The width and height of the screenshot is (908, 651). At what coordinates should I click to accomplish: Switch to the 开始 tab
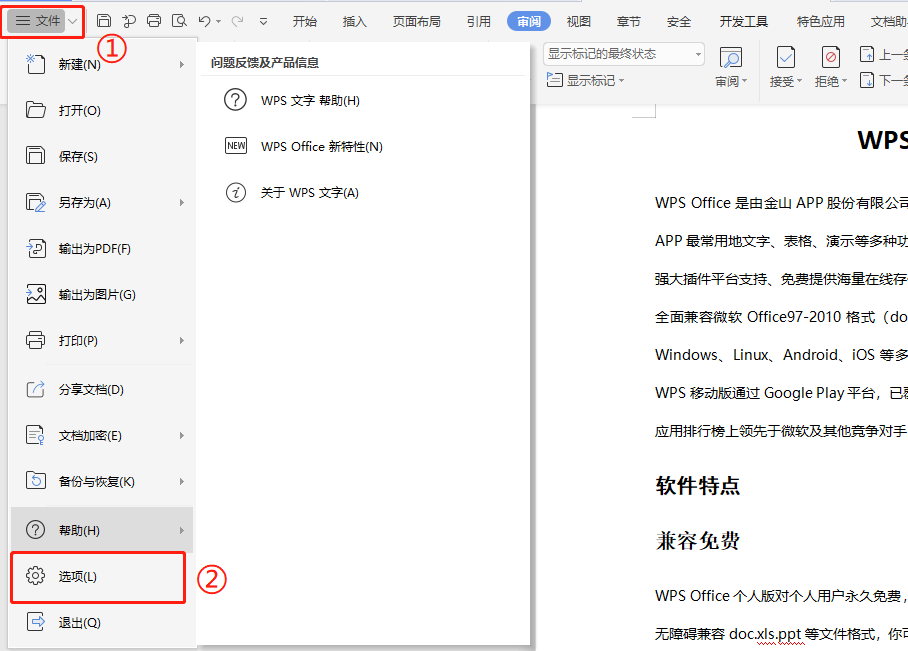click(x=305, y=21)
